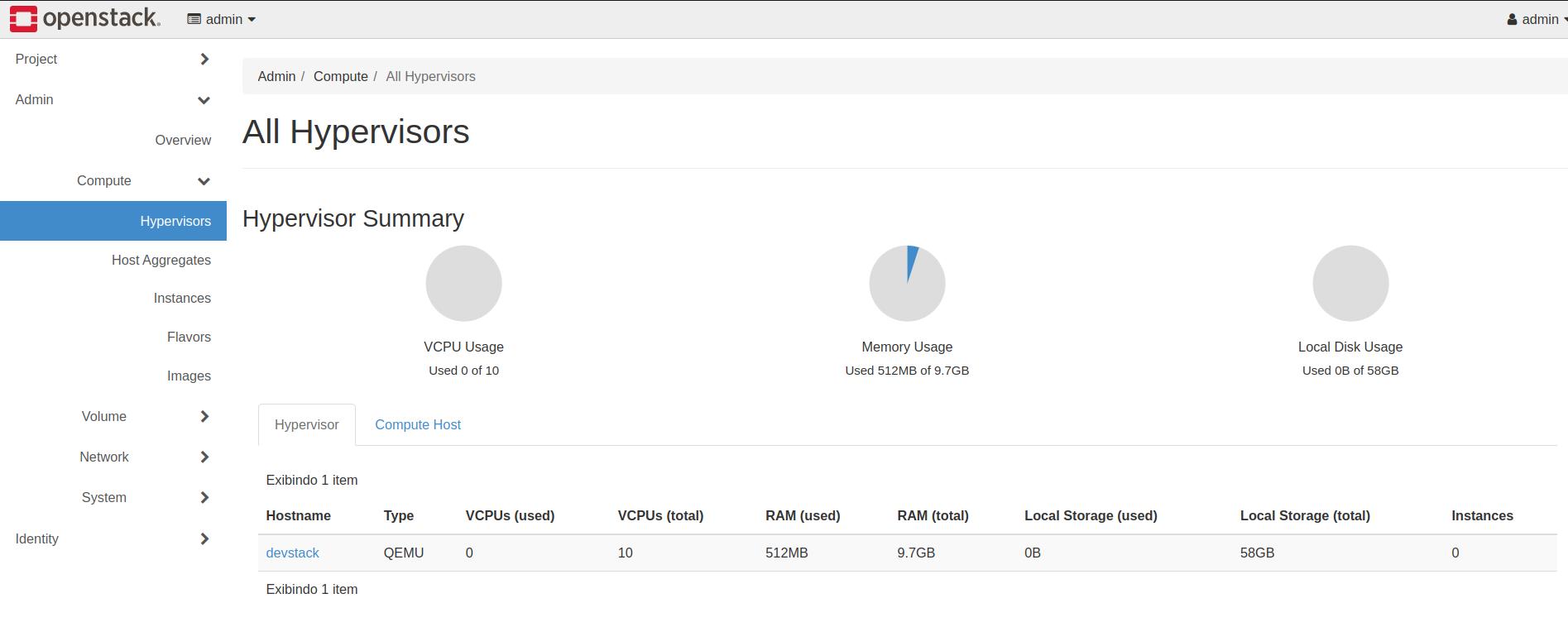Screen dimensions: 1568x627
Task: Click the OpenStack logo
Action: pos(84,19)
